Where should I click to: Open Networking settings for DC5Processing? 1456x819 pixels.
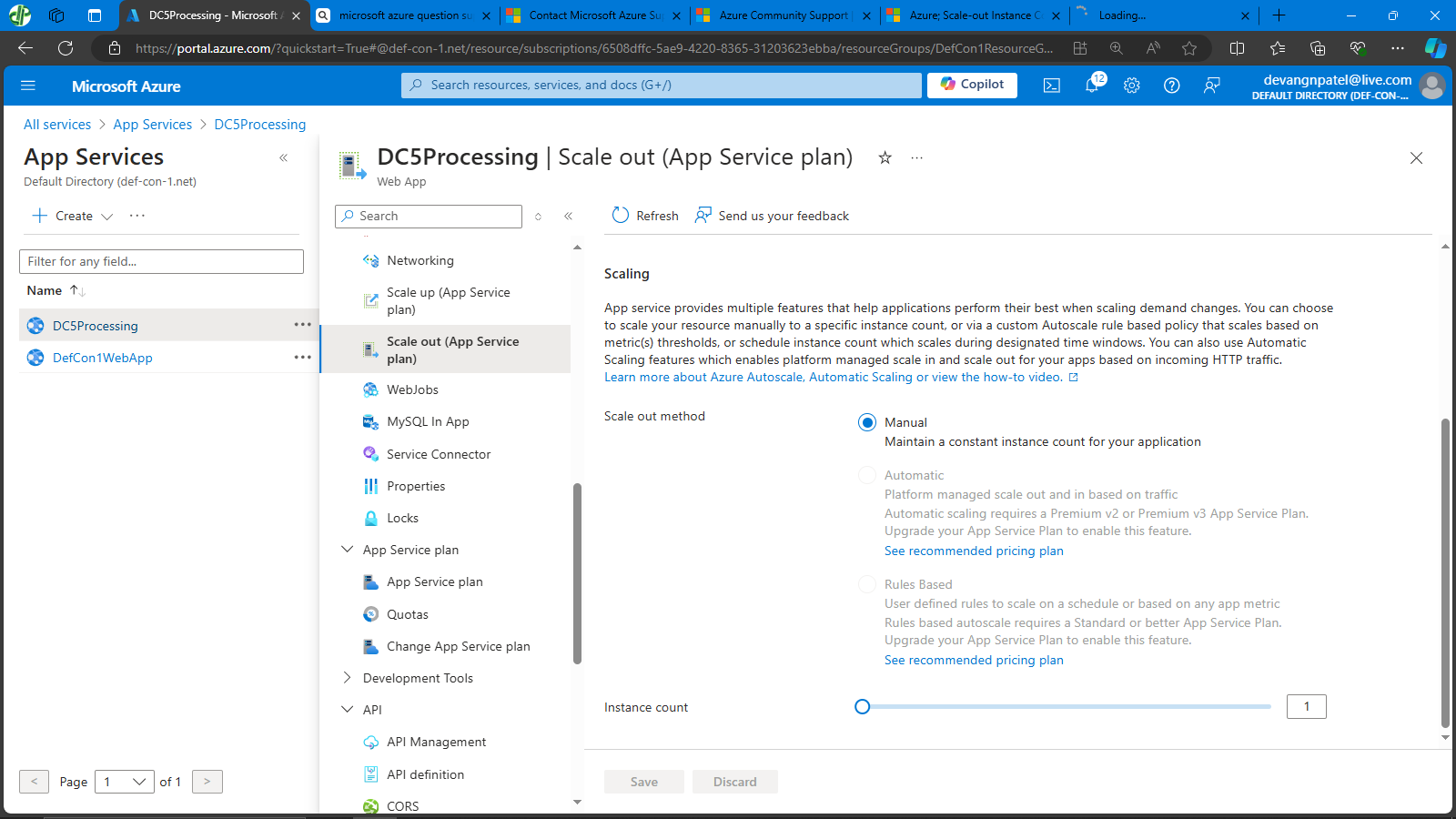click(x=420, y=260)
